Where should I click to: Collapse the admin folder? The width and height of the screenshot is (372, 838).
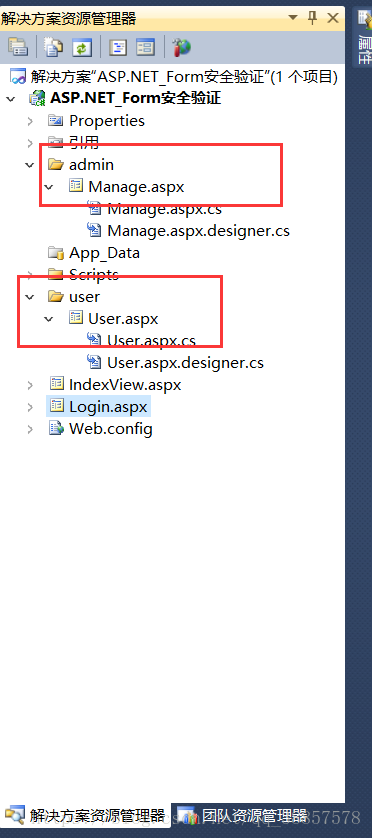pyautogui.click(x=30, y=165)
